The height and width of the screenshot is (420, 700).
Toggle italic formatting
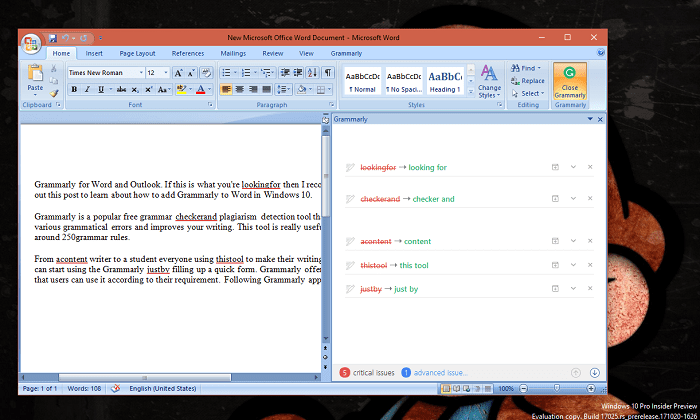coord(88,89)
